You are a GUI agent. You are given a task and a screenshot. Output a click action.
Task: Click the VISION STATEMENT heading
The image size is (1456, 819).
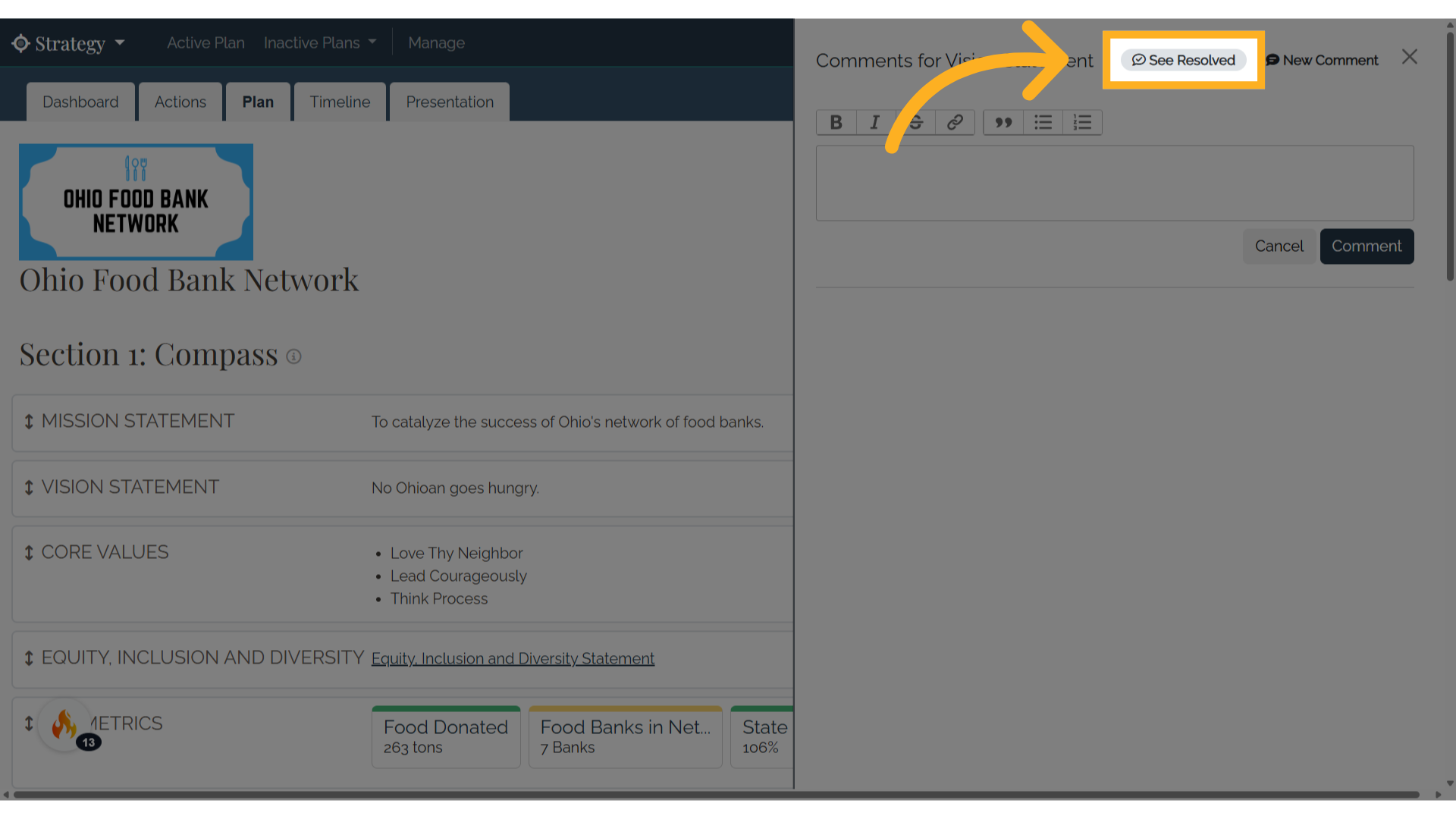[x=130, y=487]
